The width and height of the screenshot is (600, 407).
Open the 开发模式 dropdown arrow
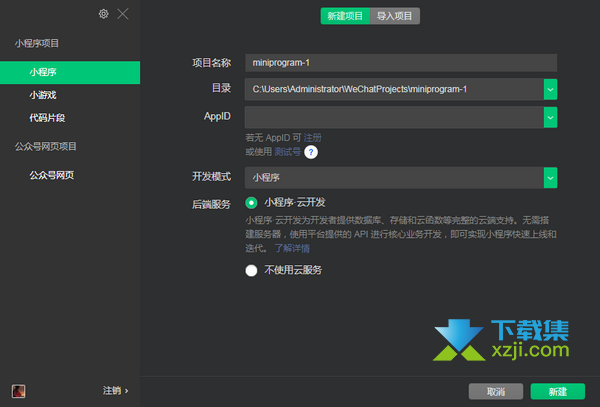pyautogui.click(x=550, y=178)
